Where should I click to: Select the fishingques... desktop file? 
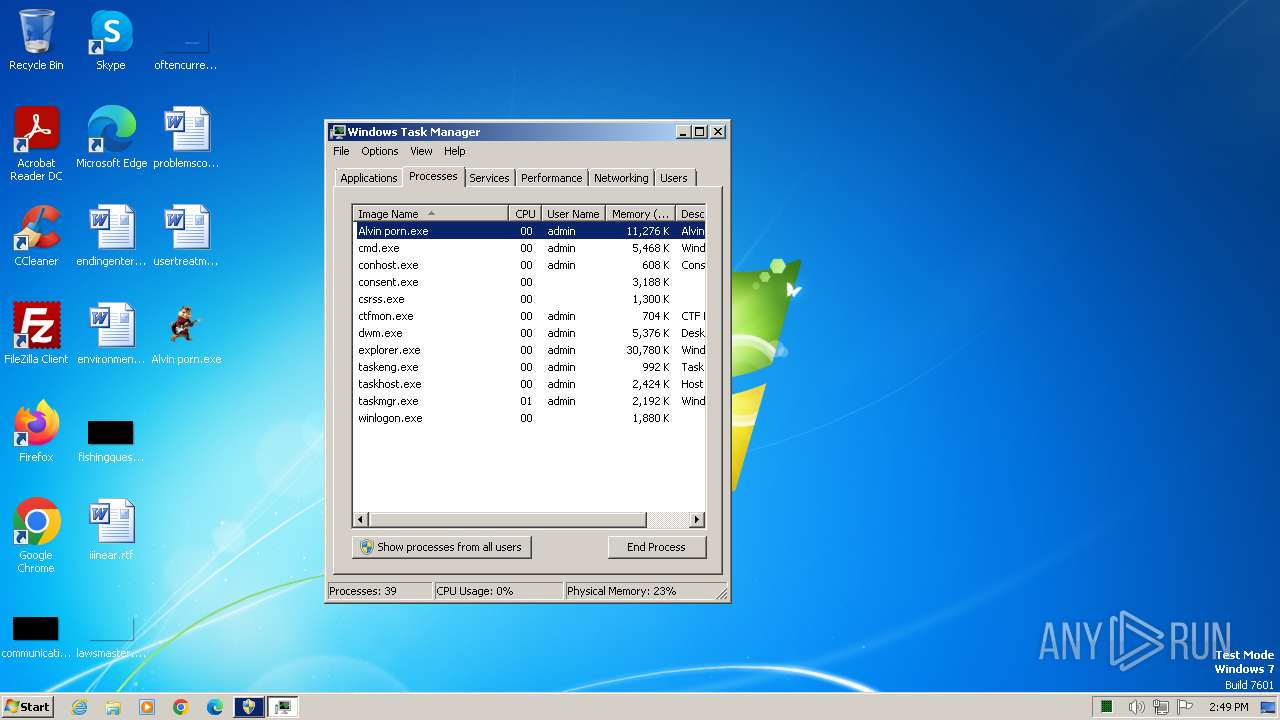point(111,440)
